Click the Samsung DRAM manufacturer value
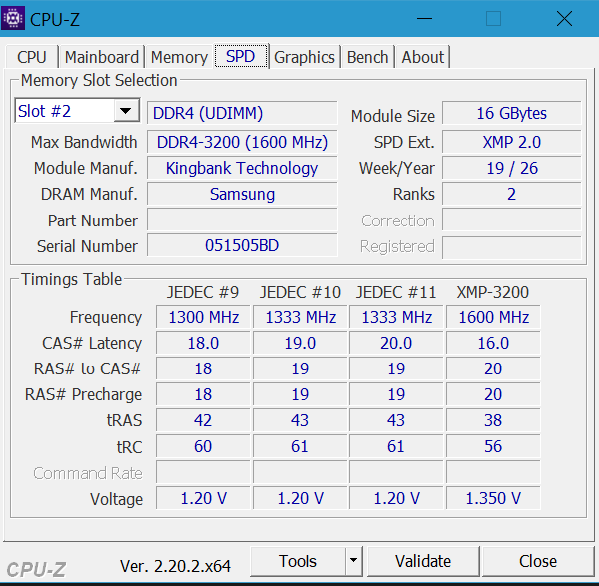 pyautogui.click(x=242, y=194)
